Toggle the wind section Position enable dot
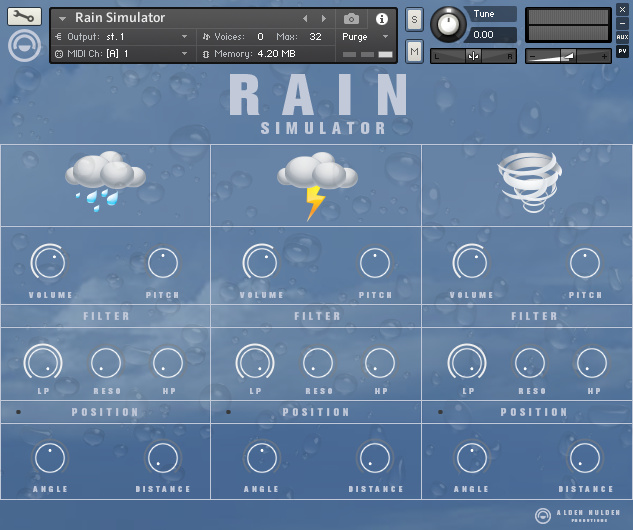The width and height of the screenshot is (633, 530). coord(440,412)
